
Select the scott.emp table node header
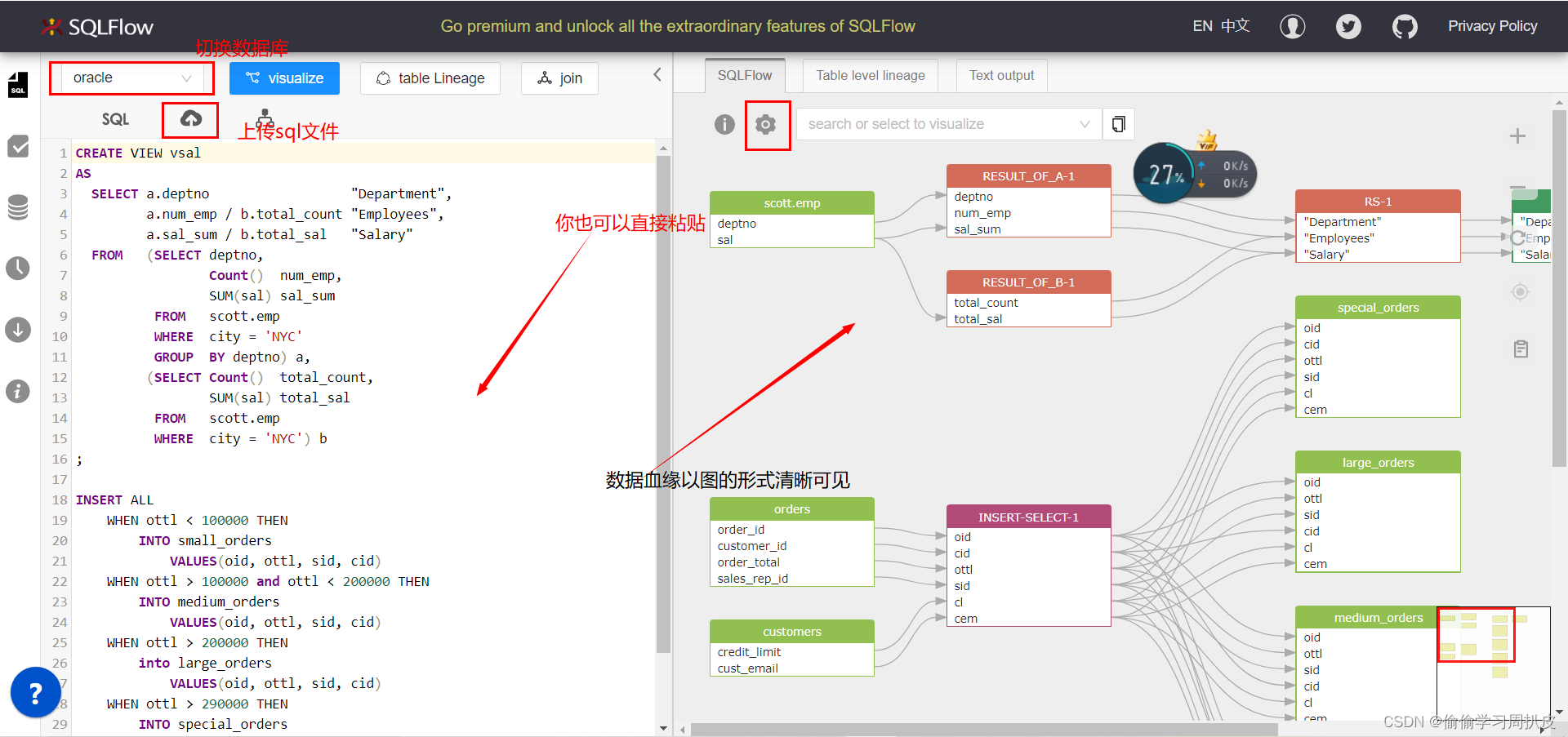pos(792,203)
